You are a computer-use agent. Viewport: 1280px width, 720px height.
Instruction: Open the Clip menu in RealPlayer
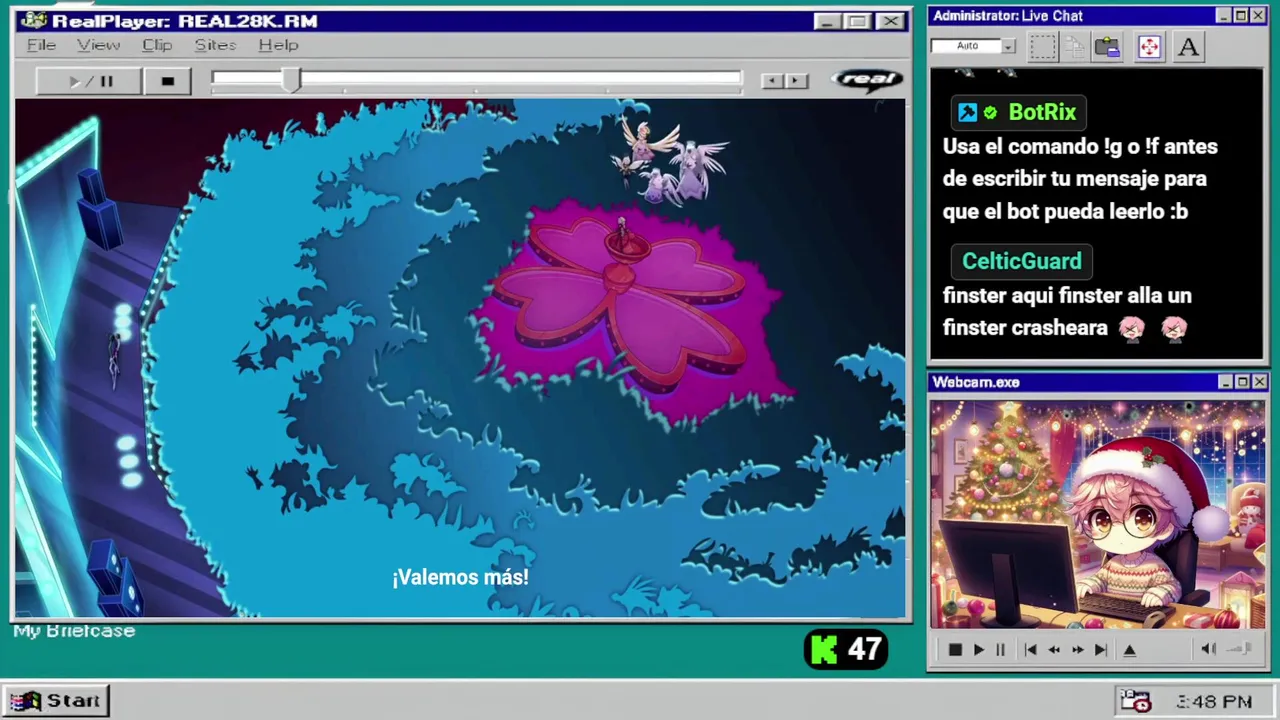point(157,45)
